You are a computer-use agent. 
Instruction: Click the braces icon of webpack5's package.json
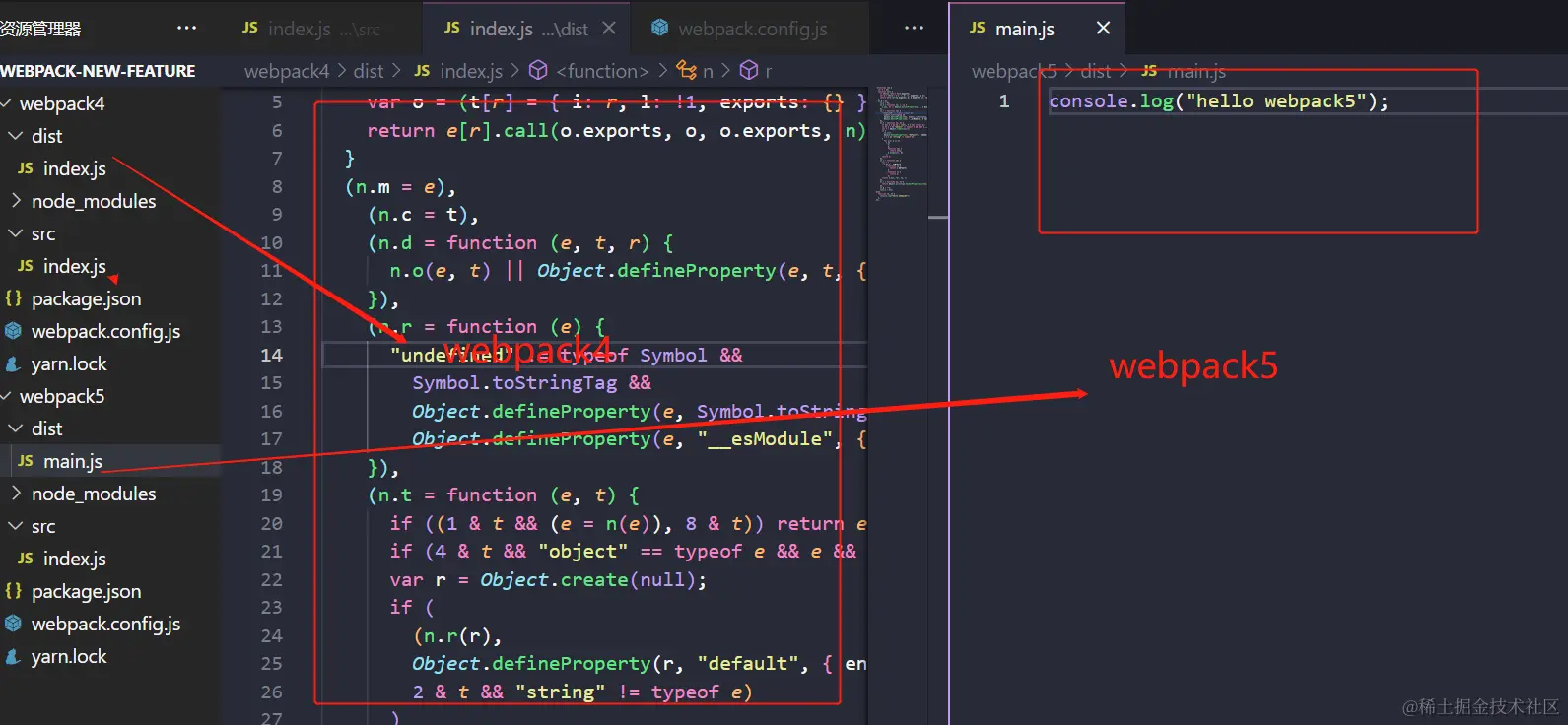13,591
